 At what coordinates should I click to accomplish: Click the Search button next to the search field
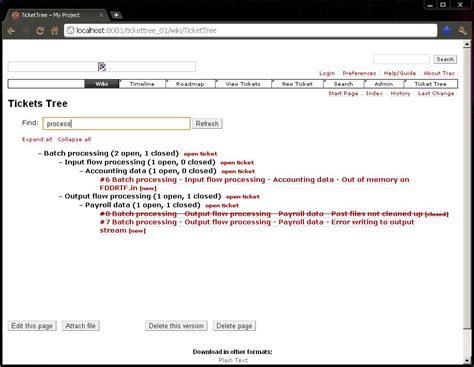(445, 59)
